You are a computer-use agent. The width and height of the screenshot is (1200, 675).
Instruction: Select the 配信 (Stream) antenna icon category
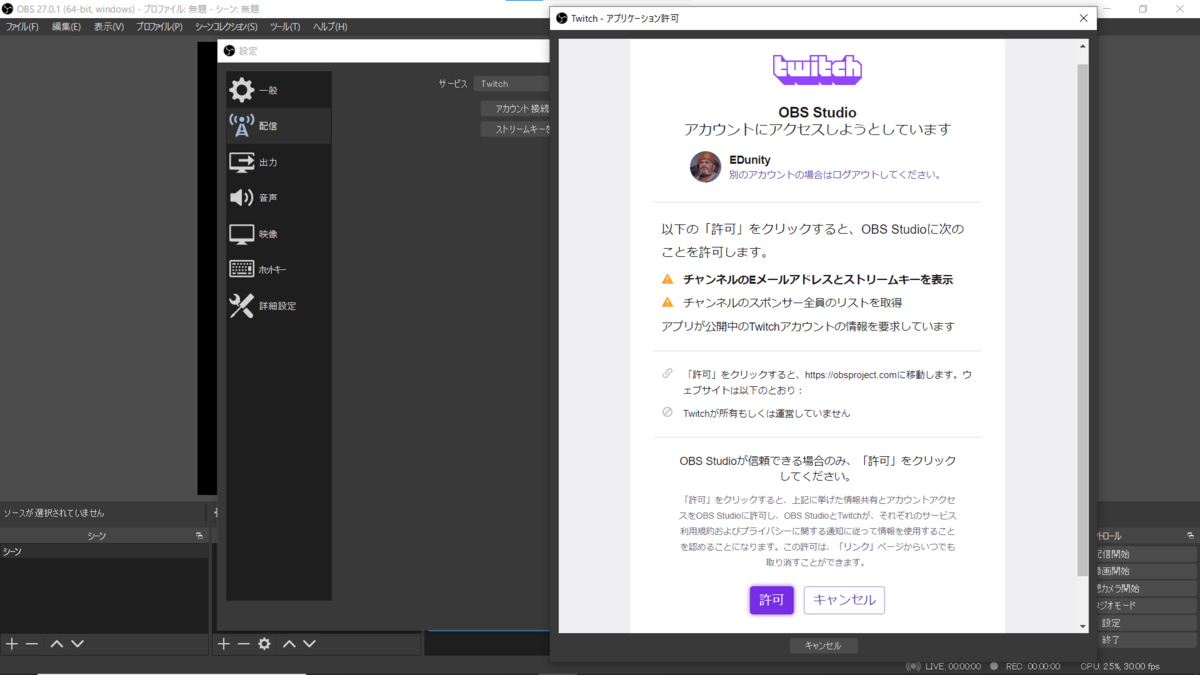point(278,126)
